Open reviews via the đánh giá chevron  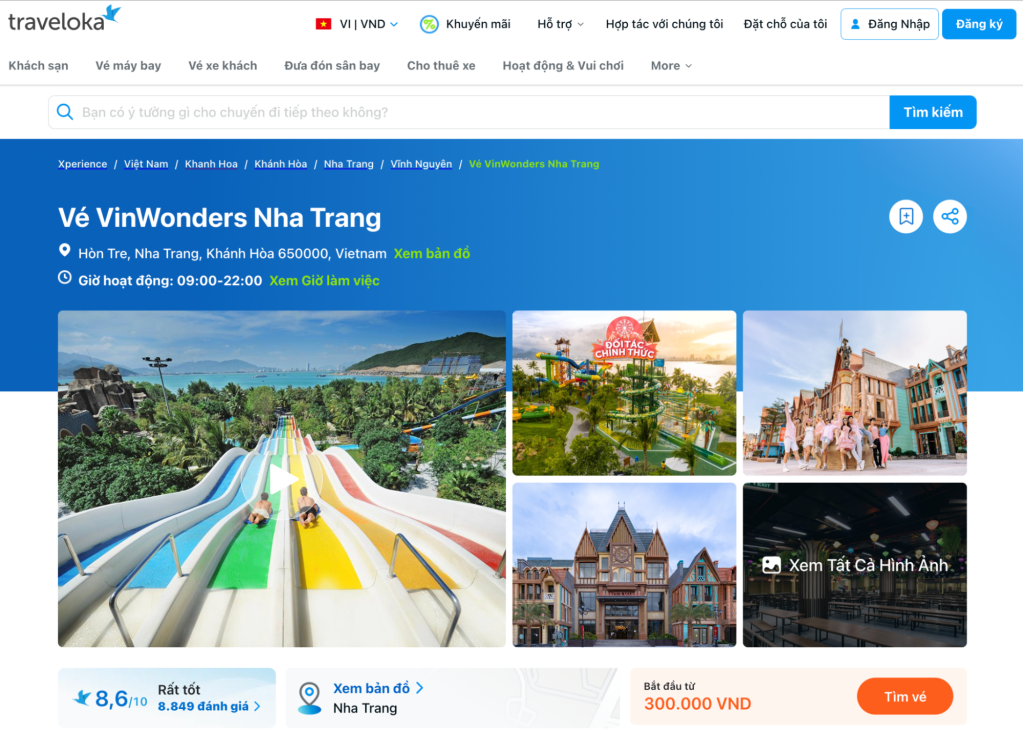click(258, 706)
